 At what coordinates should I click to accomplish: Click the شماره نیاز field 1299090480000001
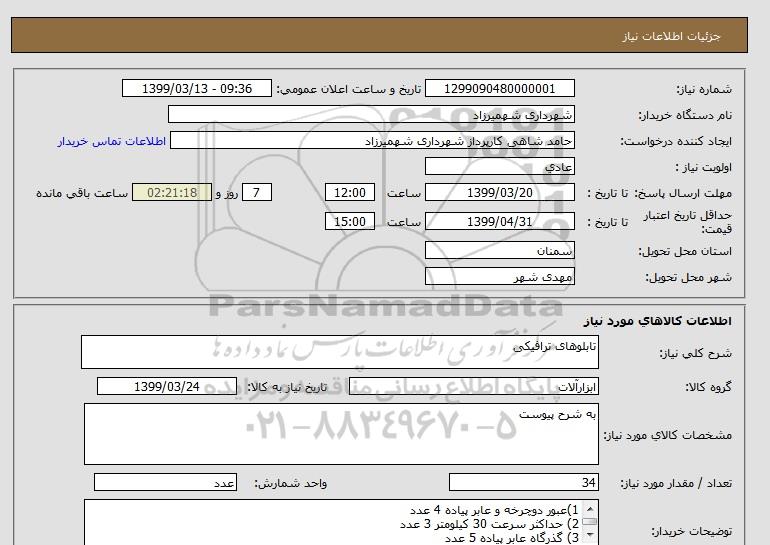pyautogui.click(x=499, y=88)
